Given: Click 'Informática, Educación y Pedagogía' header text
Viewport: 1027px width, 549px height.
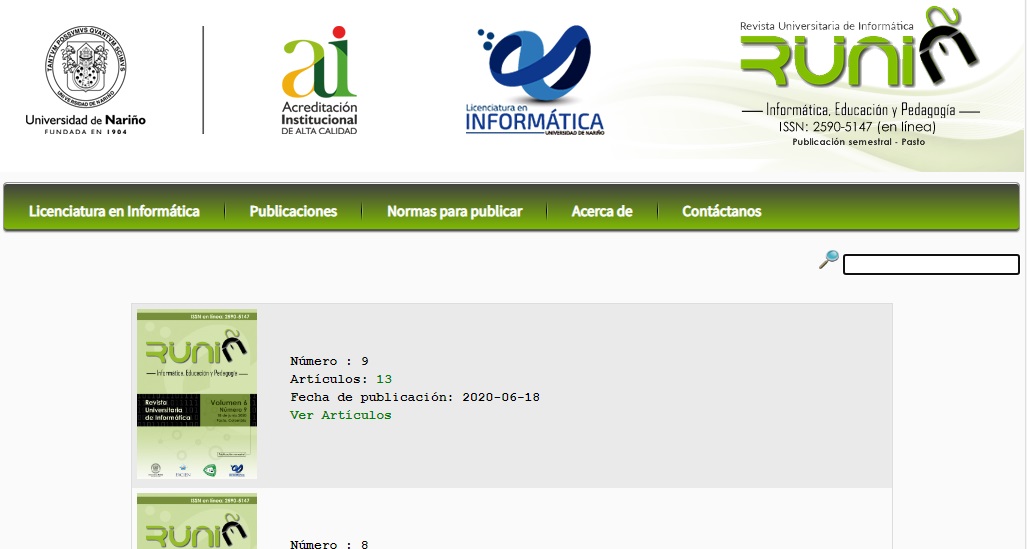Looking at the screenshot, I should pos(861,109).
